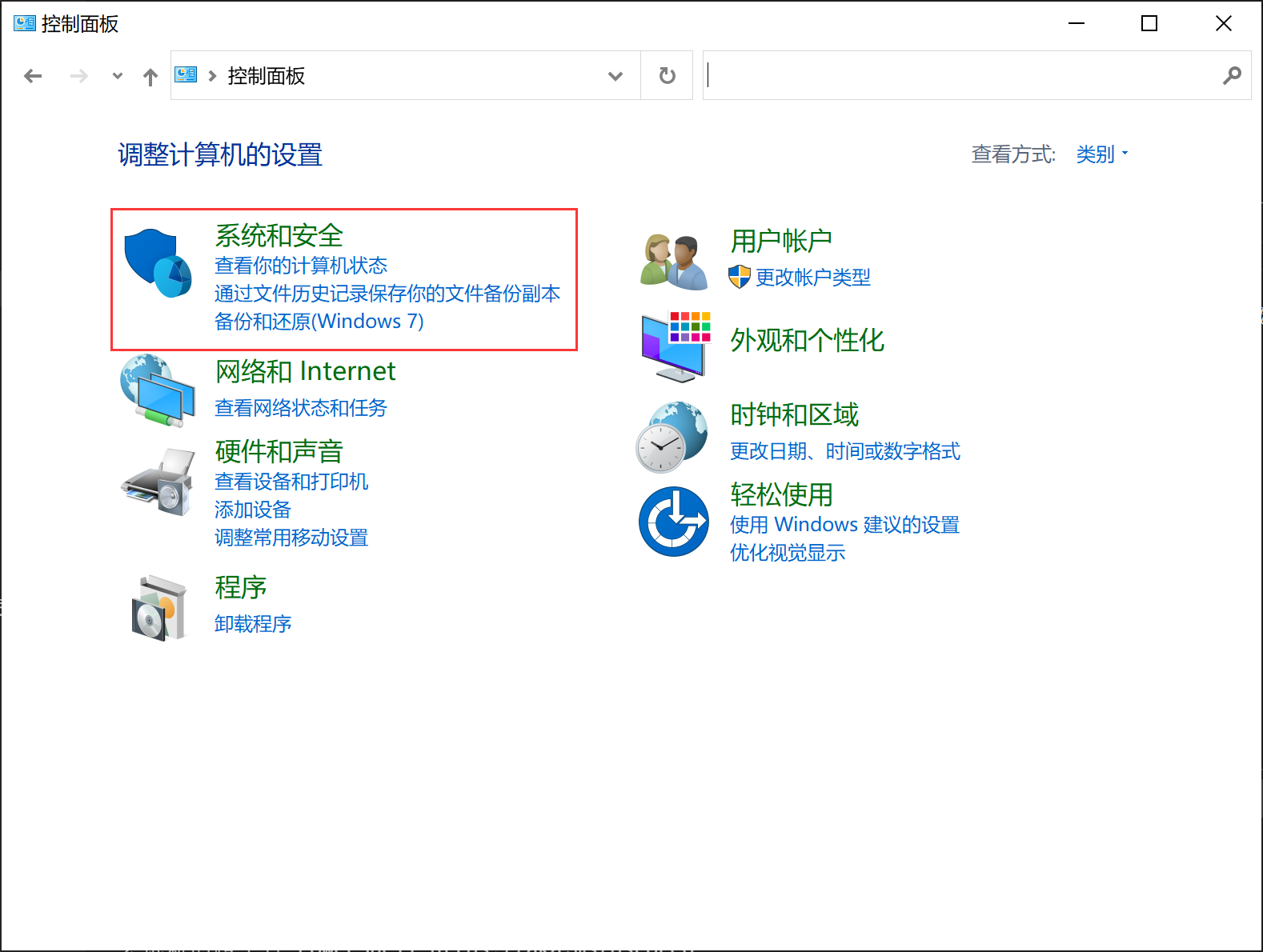Click the Hardware and Sound printer icon
This screenshot has width=1263, height=952.
click(x=158, y=482)
